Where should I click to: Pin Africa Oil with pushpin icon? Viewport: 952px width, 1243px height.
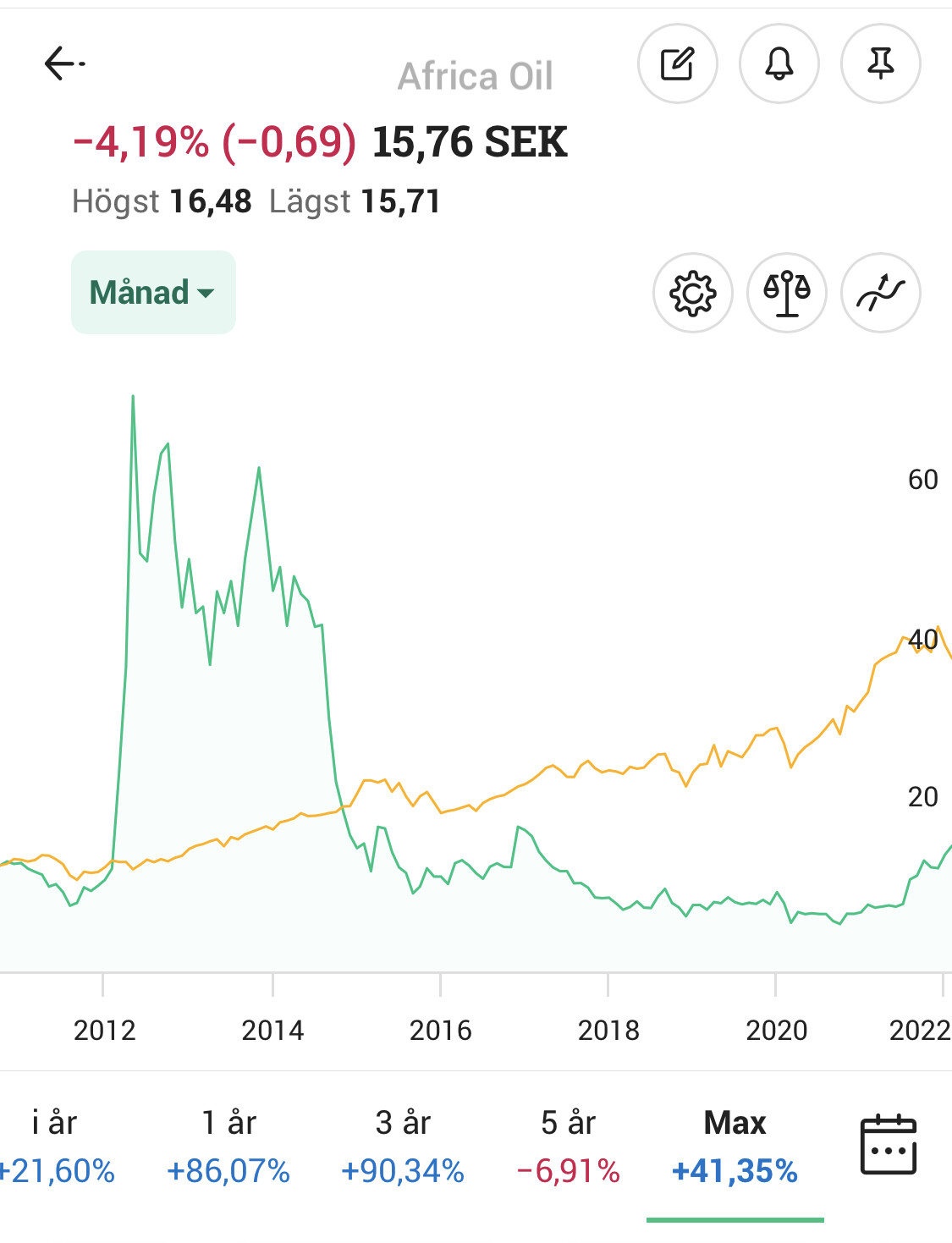coord(880,63)
